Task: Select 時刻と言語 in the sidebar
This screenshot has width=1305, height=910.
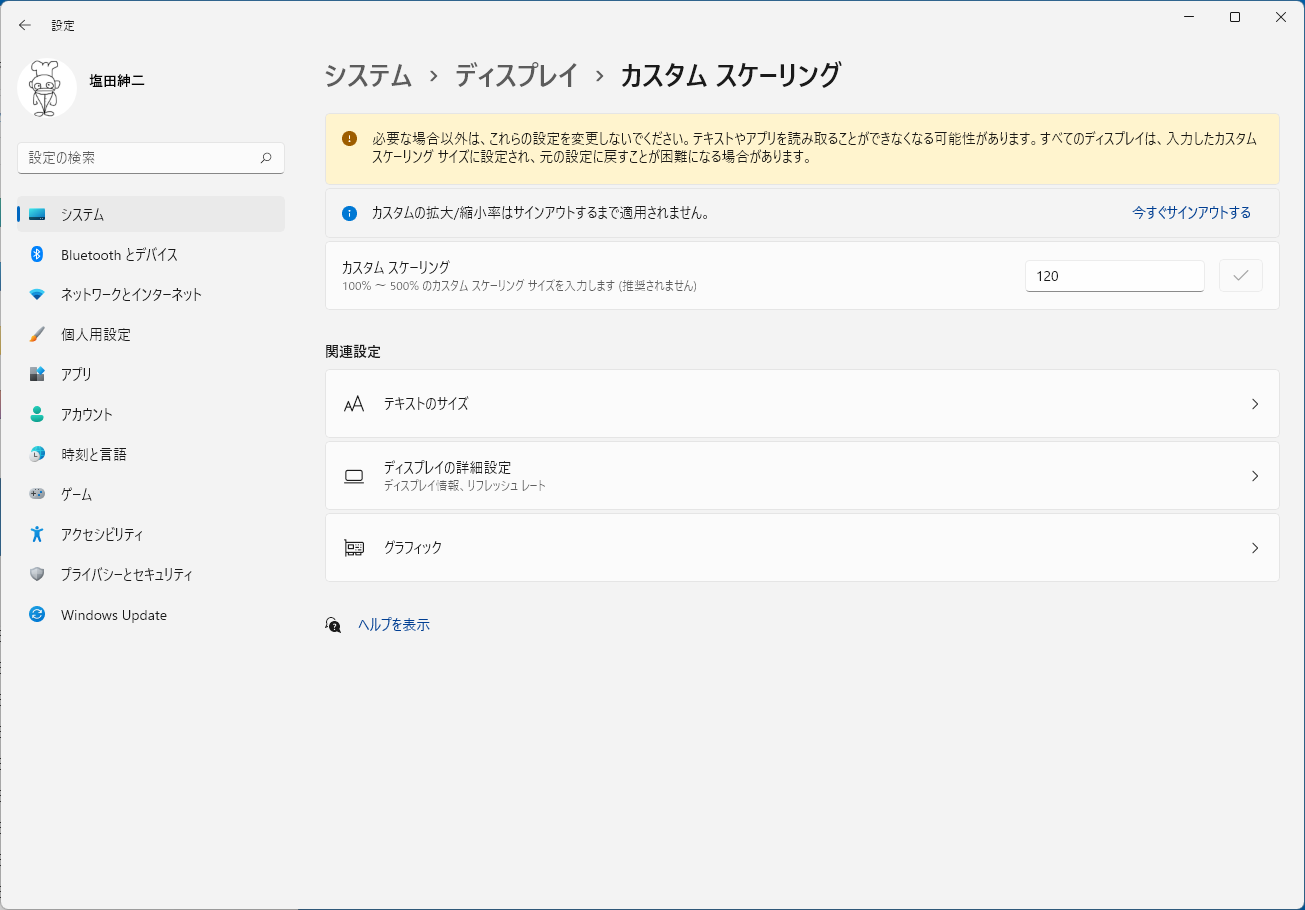Action: [94, 454]
